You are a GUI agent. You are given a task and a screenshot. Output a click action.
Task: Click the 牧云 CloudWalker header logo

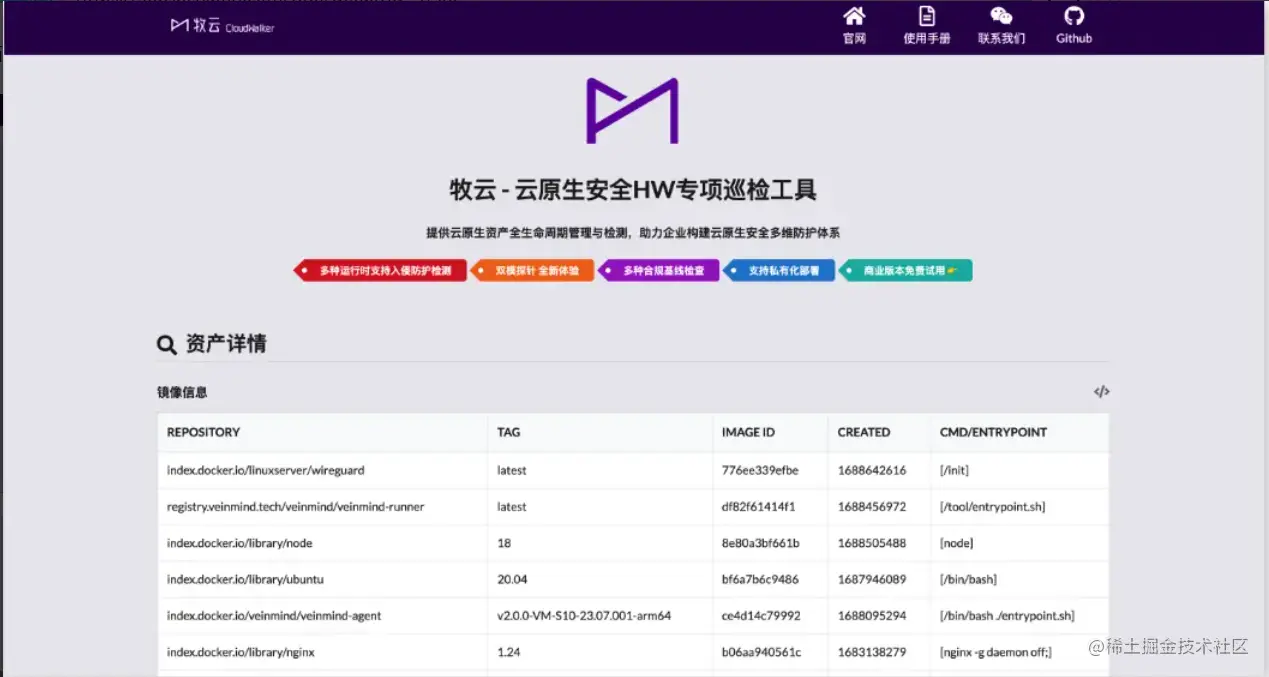[x=222, y=26]
